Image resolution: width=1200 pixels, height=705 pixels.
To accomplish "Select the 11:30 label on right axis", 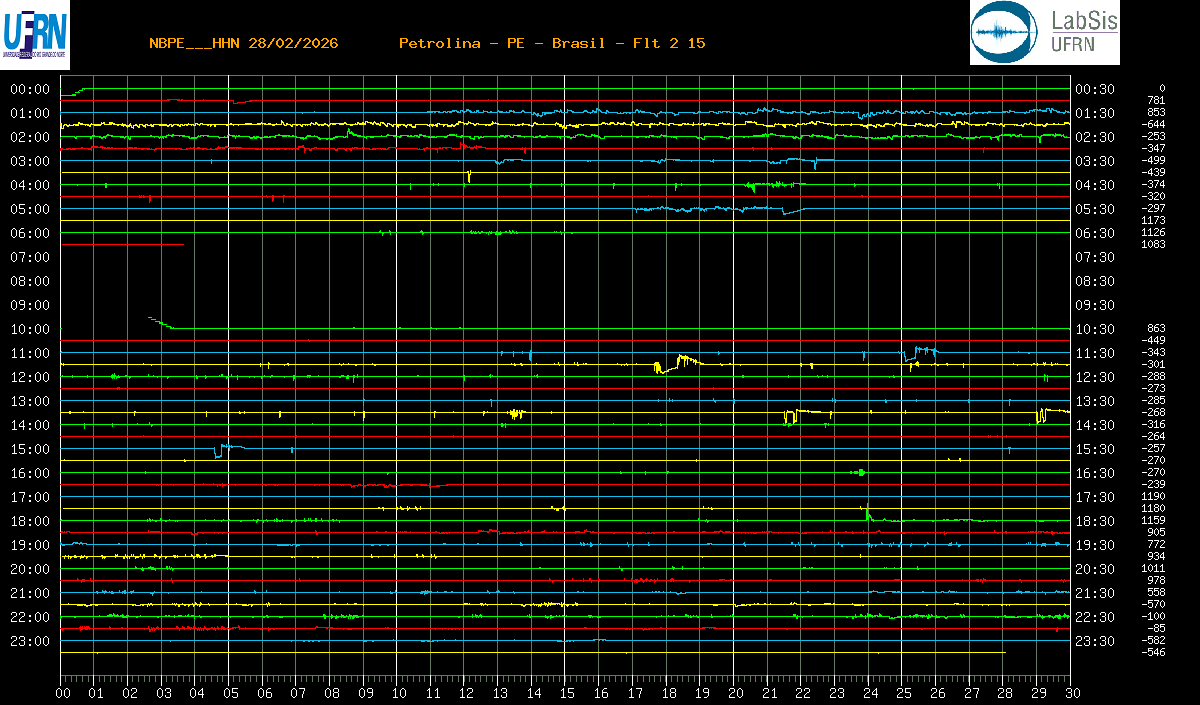I will pyautogui.click(x=1094, y=353).
